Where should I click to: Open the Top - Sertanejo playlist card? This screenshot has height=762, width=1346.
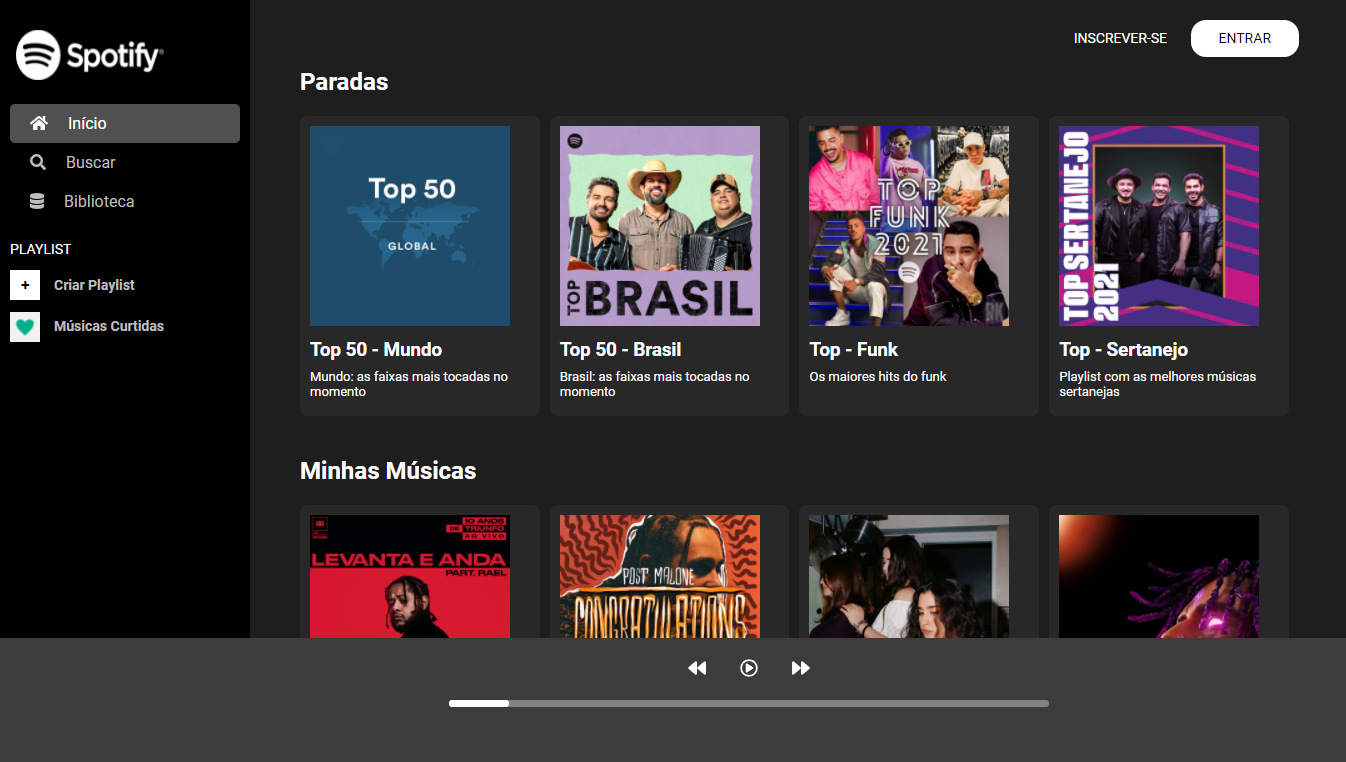(x=1158, y=225)
